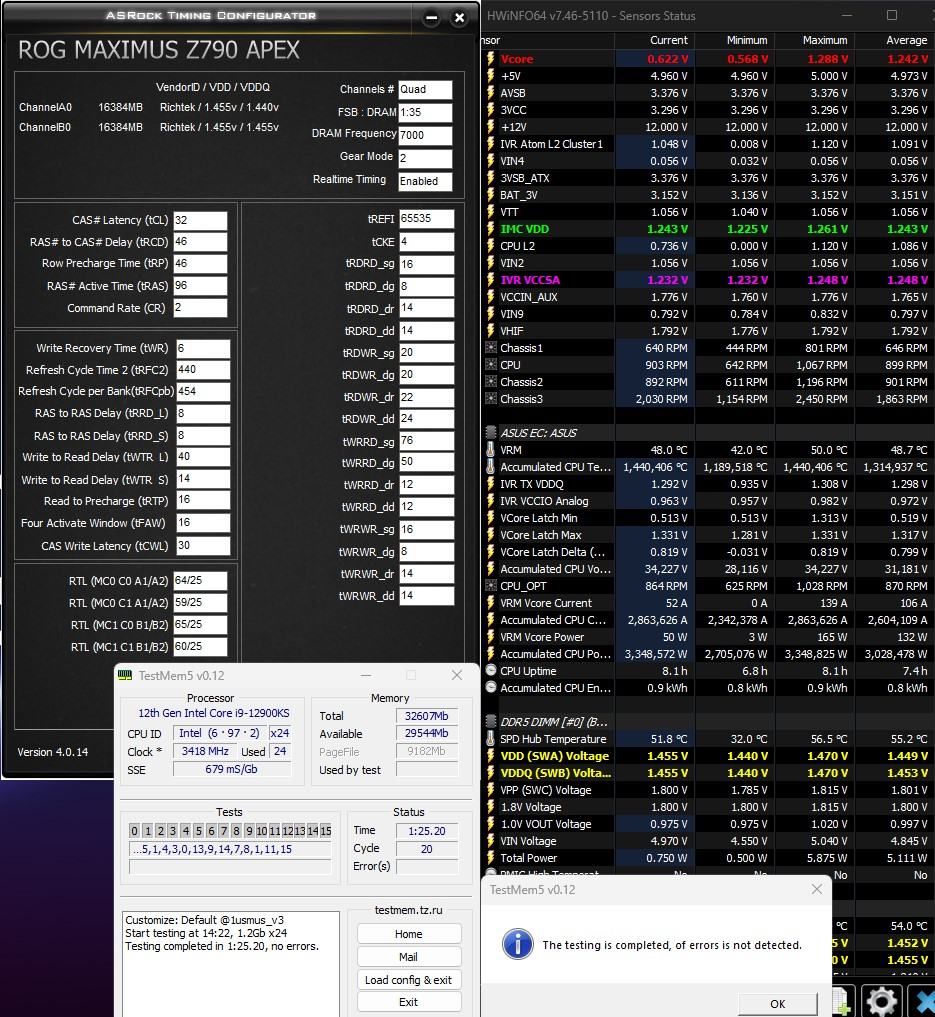Click the thermometer icon beside VRM
Image resolution: width=935 pixels, height=1017 pixels.
[491, 449]
